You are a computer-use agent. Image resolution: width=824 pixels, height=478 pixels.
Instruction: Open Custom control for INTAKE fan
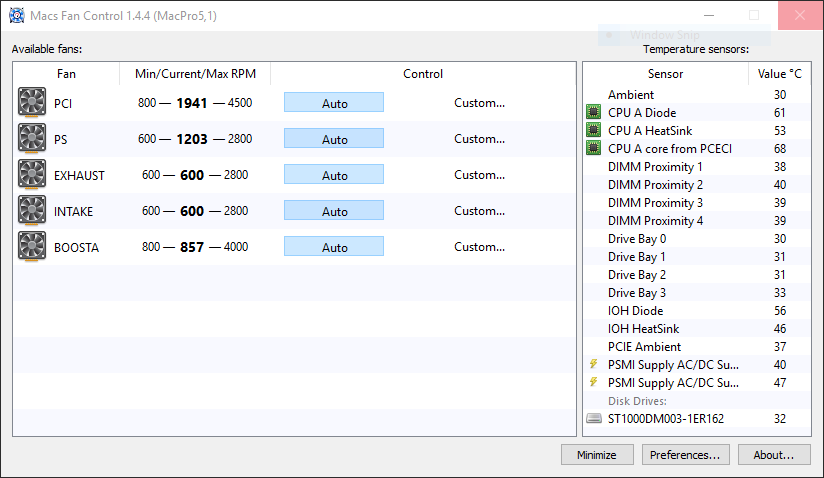coord(479,211)
